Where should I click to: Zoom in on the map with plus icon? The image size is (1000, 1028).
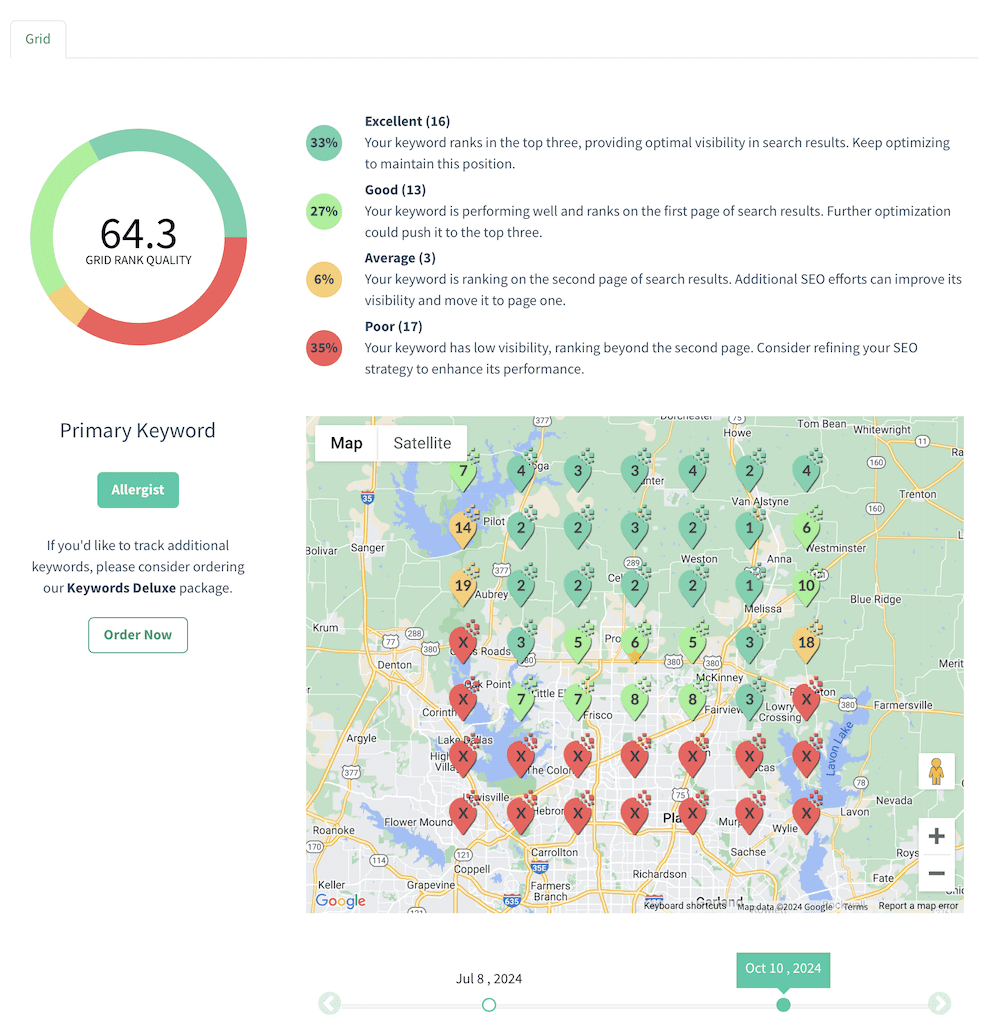tap(936, 835)
